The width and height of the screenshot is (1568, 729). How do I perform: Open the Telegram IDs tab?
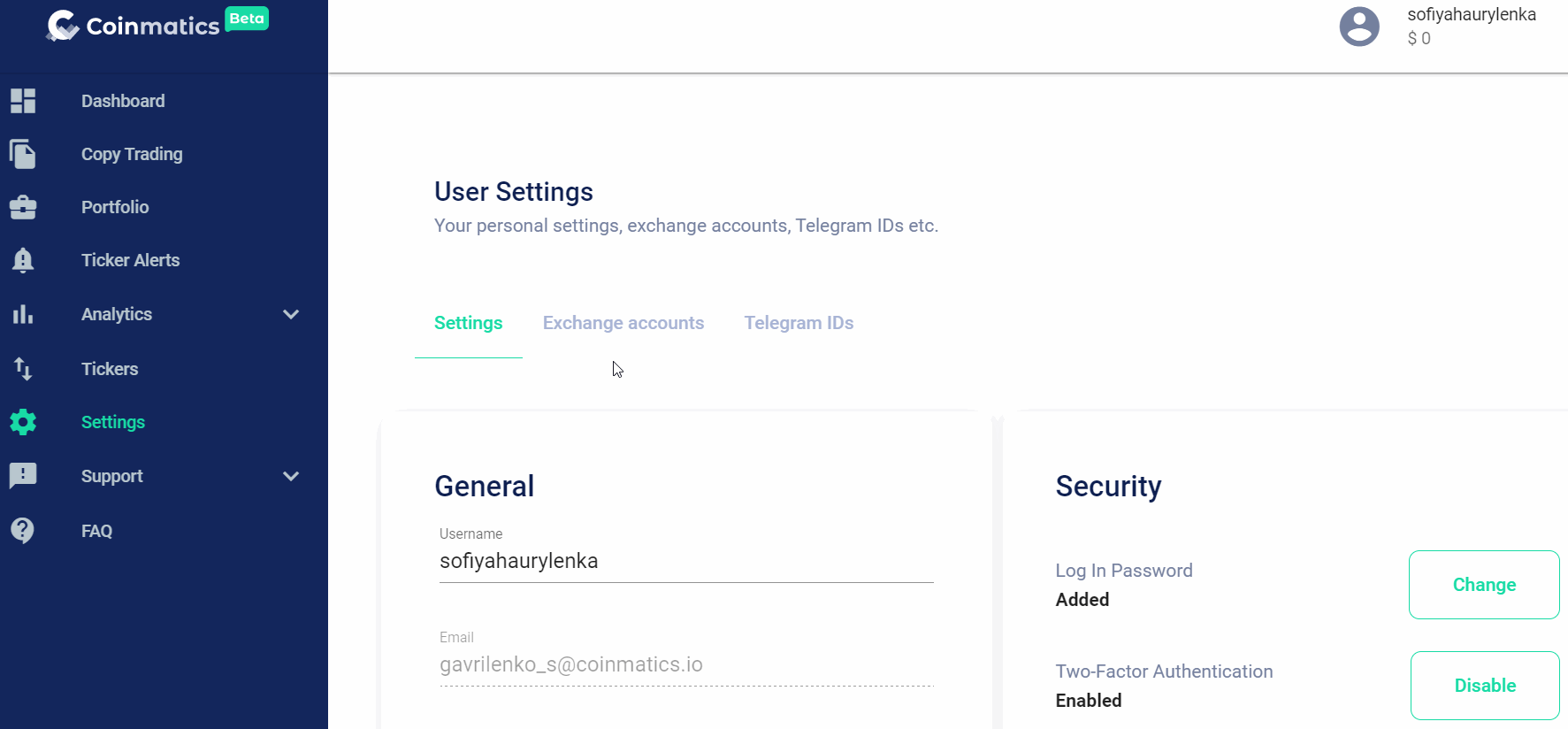click(799, 323)
